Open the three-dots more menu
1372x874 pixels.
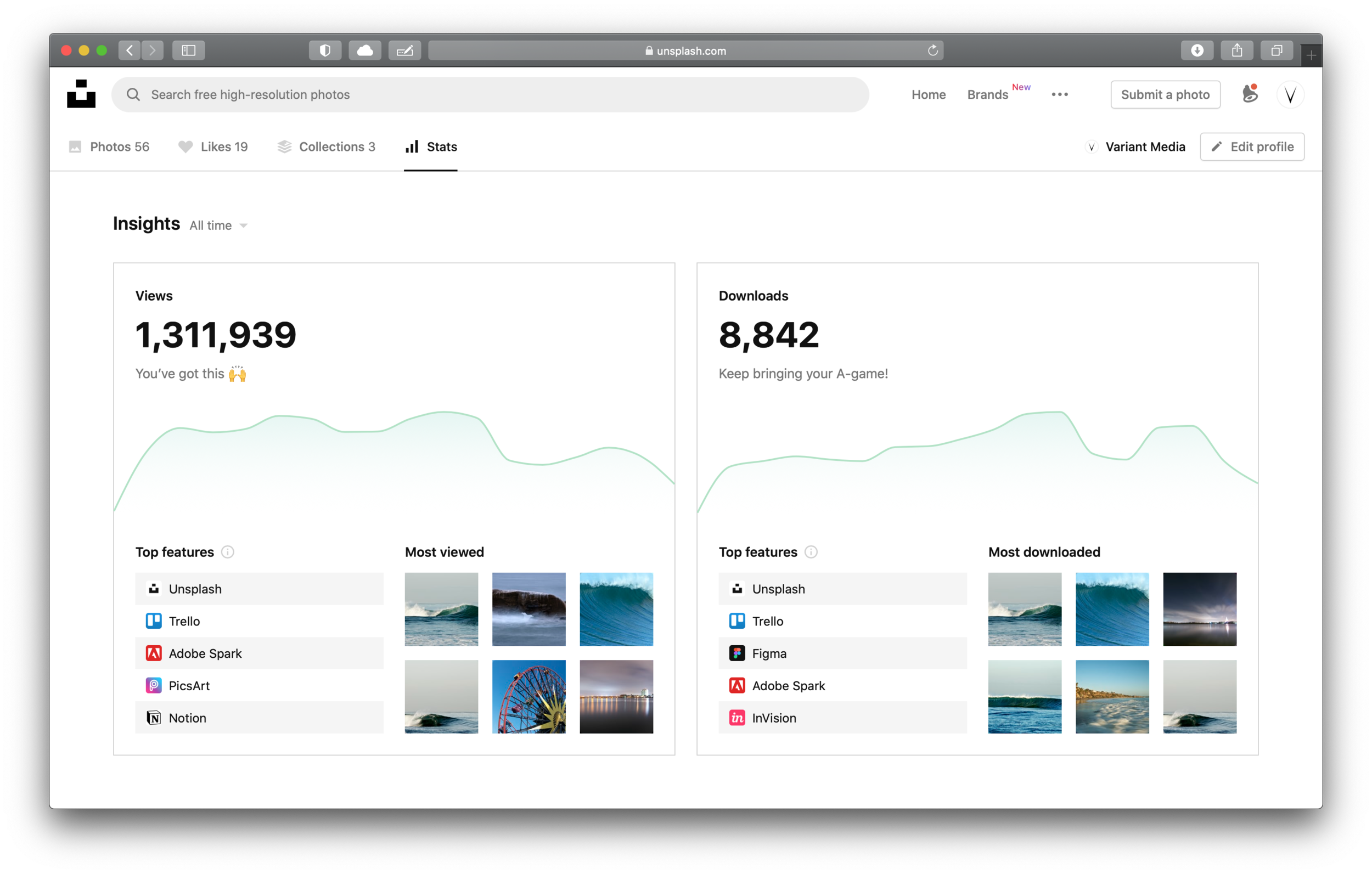[x=1059, y=94]
